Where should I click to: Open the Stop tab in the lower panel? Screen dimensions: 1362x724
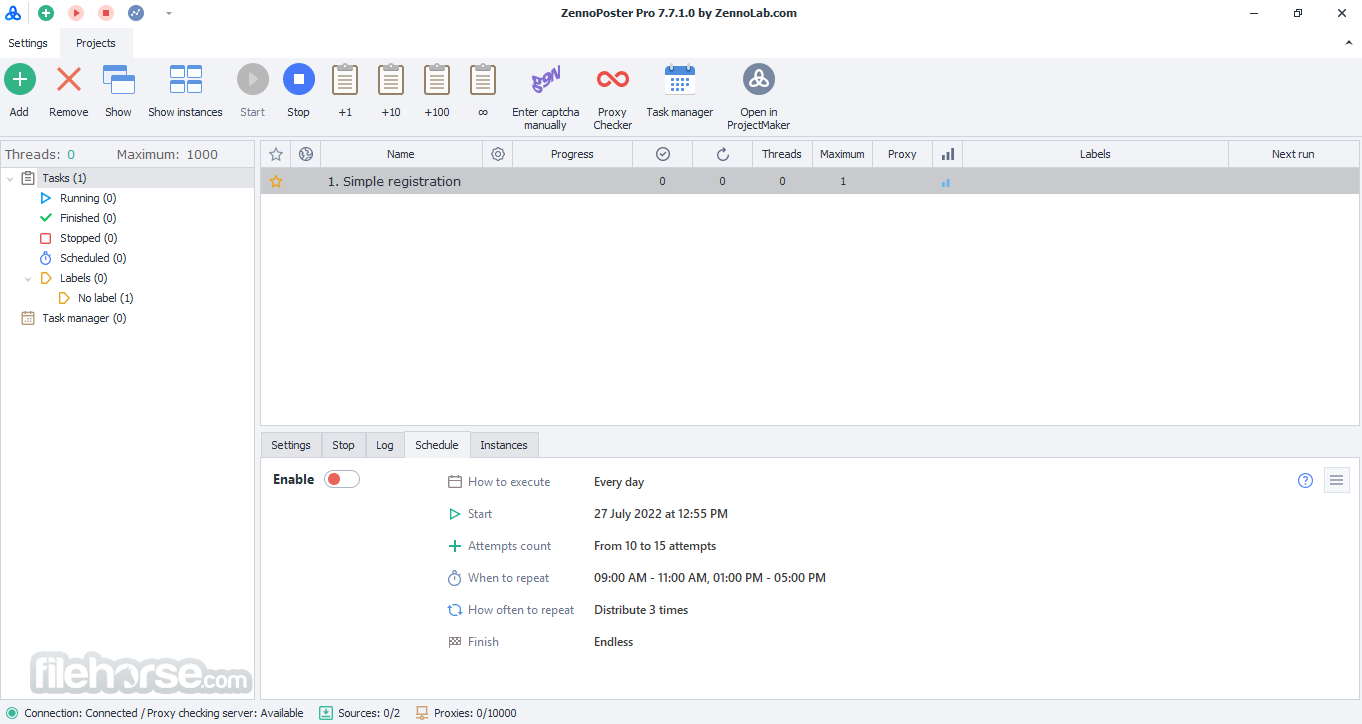pos(343,445)
